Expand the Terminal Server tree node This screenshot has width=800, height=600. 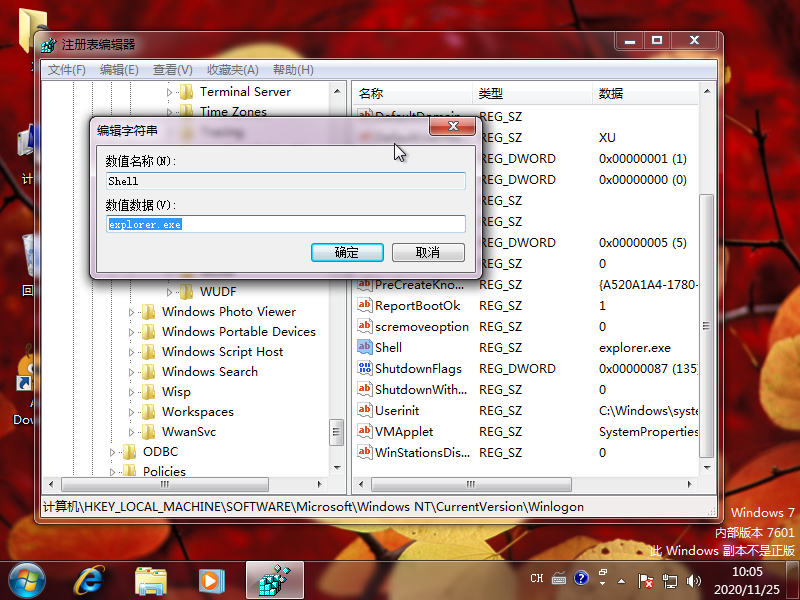(x=170, y=91)
